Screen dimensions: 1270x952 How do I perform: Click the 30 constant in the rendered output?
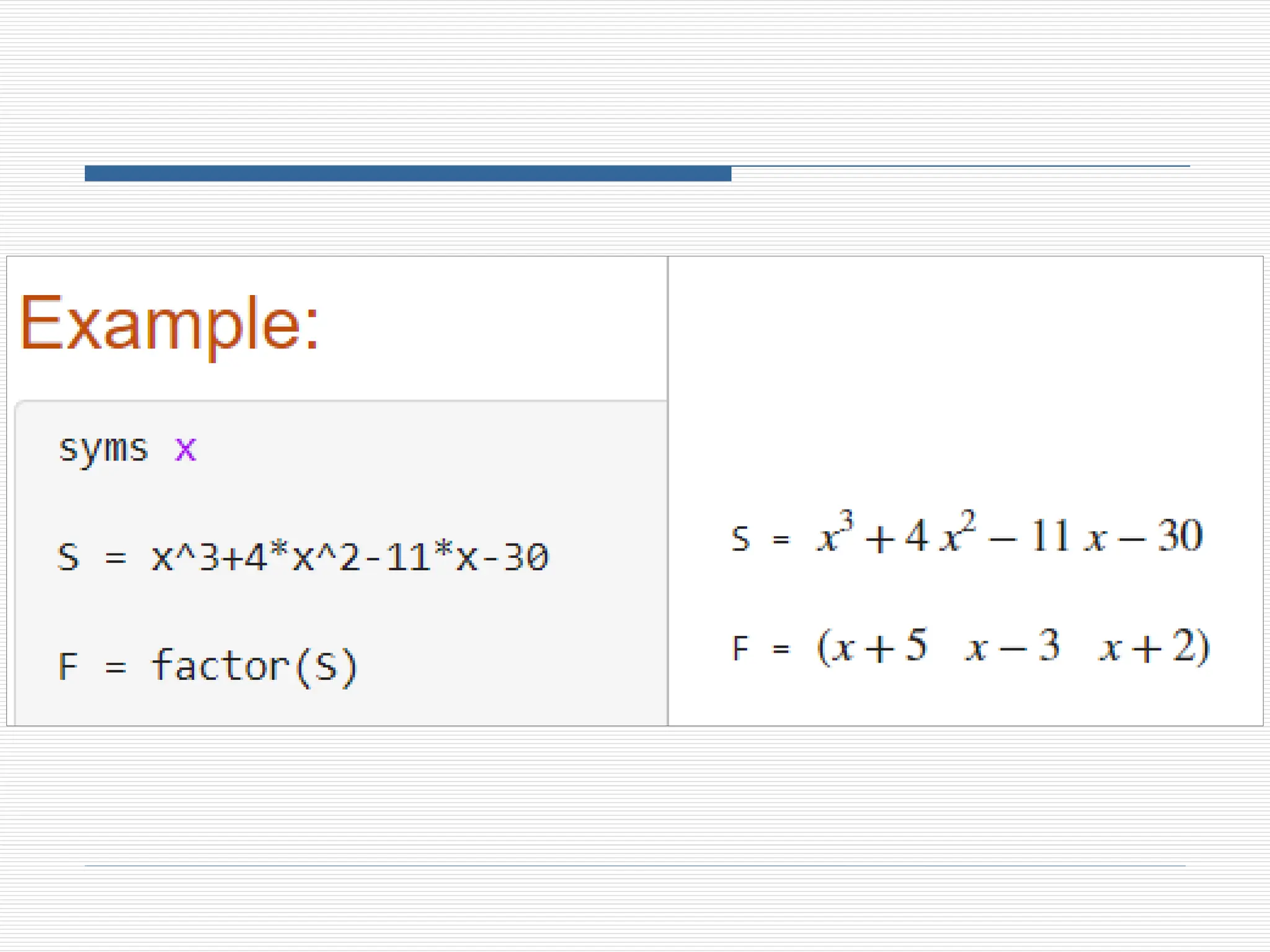click(1180, 536)
